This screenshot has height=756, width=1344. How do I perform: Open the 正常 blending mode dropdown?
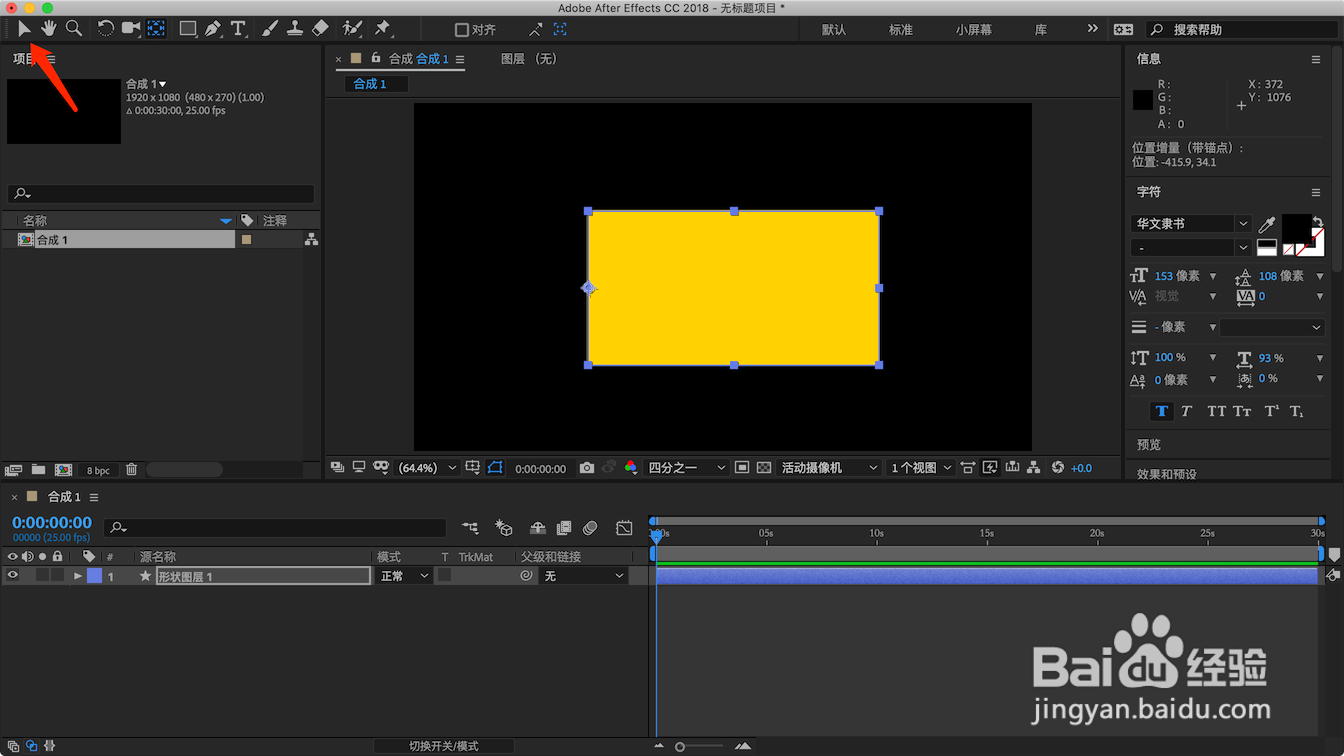click(x=404, y=576)
